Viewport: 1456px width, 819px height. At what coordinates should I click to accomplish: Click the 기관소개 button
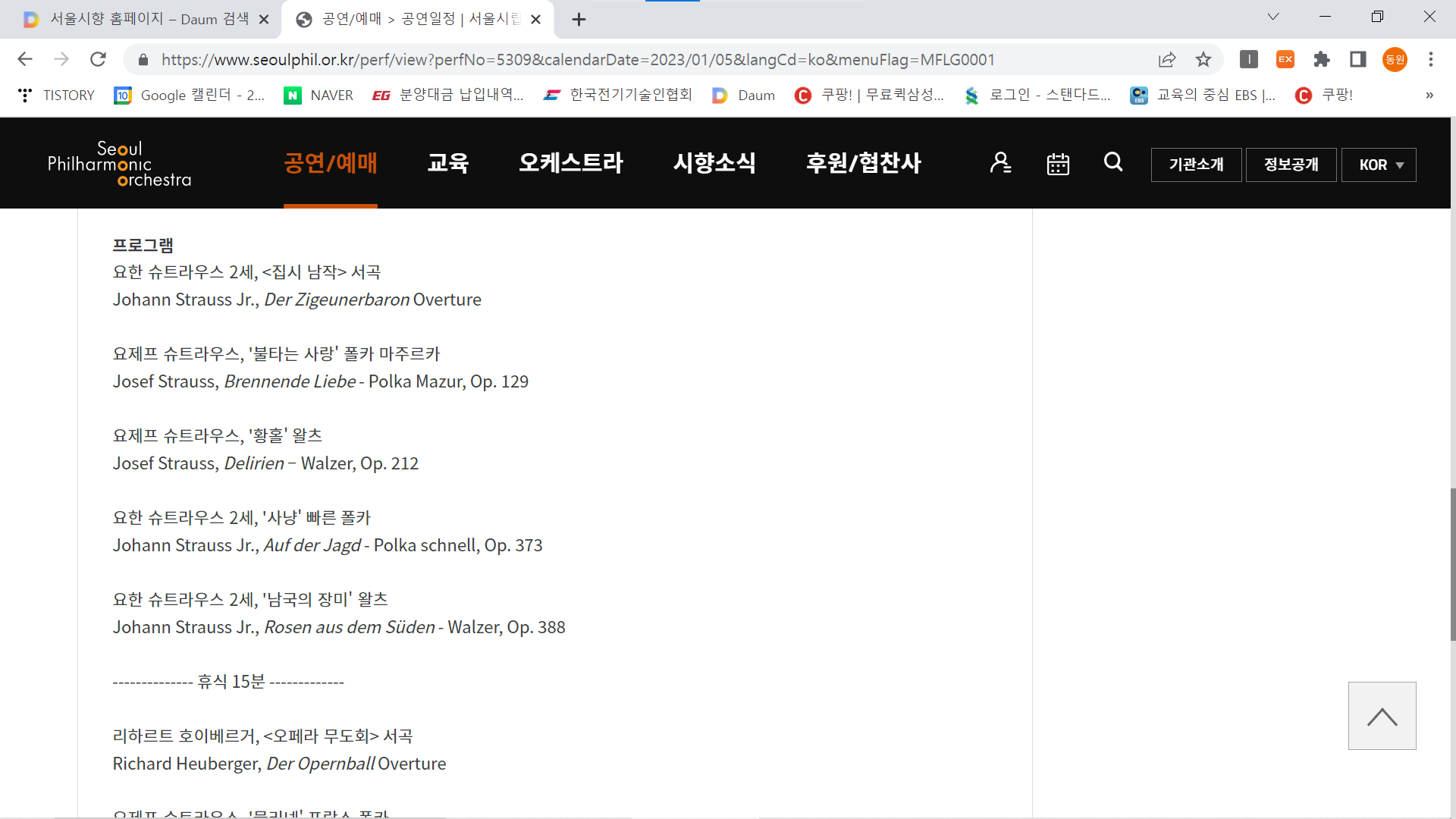pyautogui.click(x=1196, y=165)
